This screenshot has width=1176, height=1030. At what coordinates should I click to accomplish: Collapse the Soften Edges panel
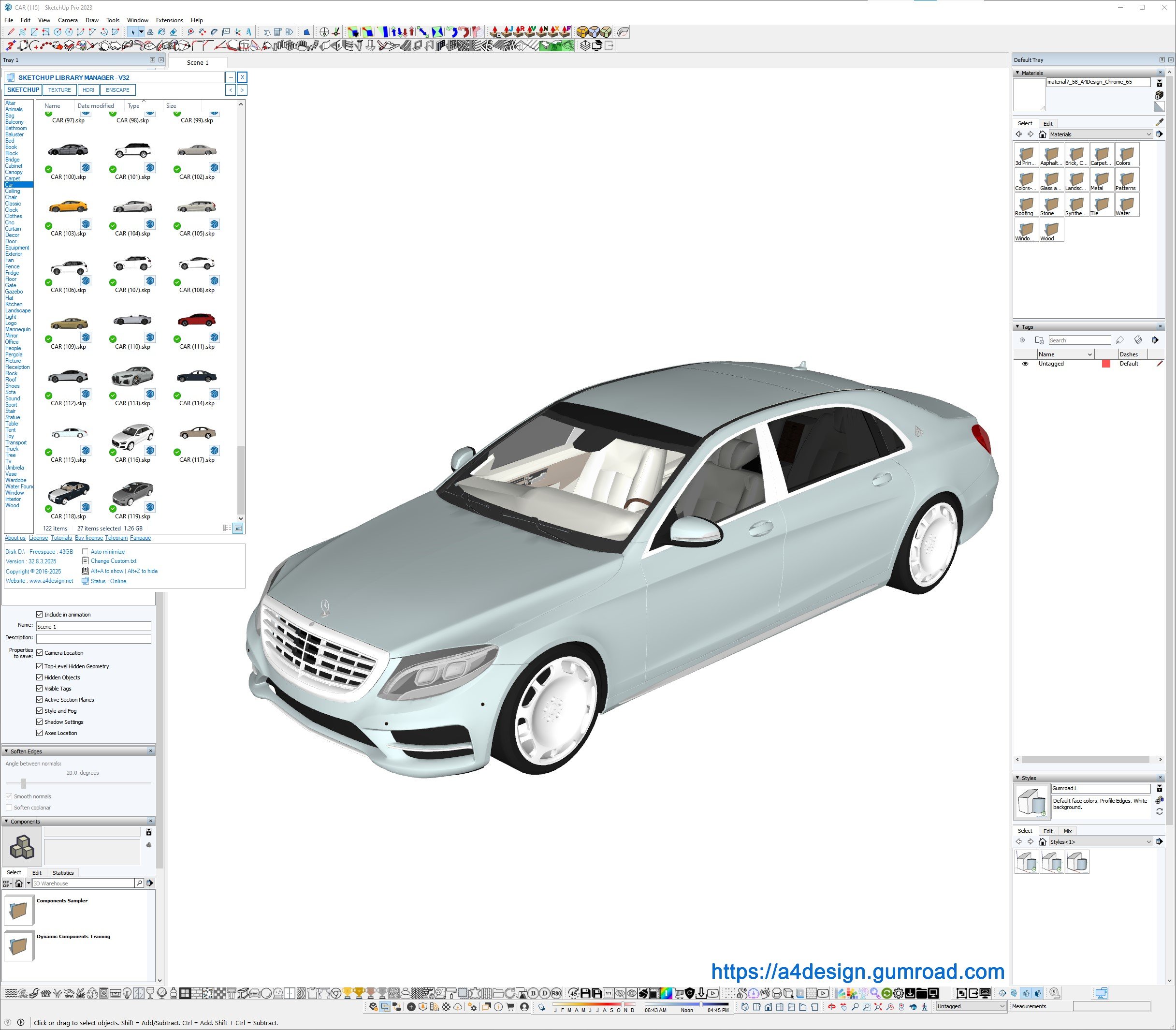pyautogui.click(x=6, y=751)
